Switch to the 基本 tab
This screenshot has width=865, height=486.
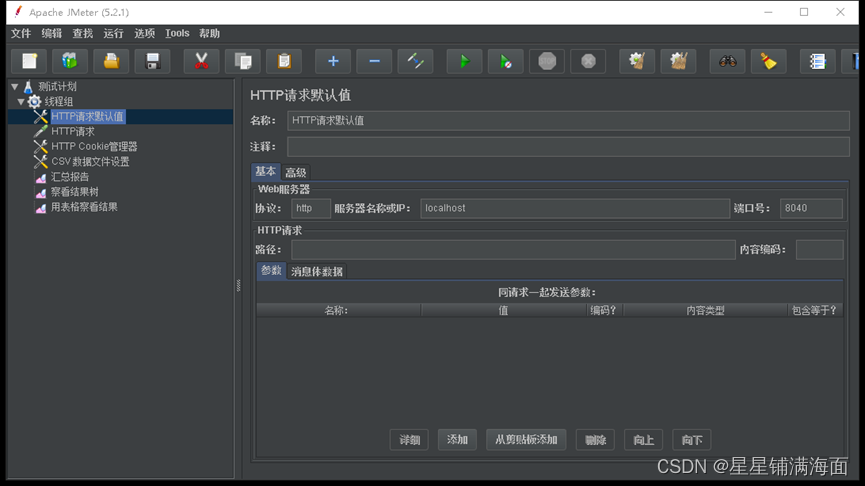[265, 172]
